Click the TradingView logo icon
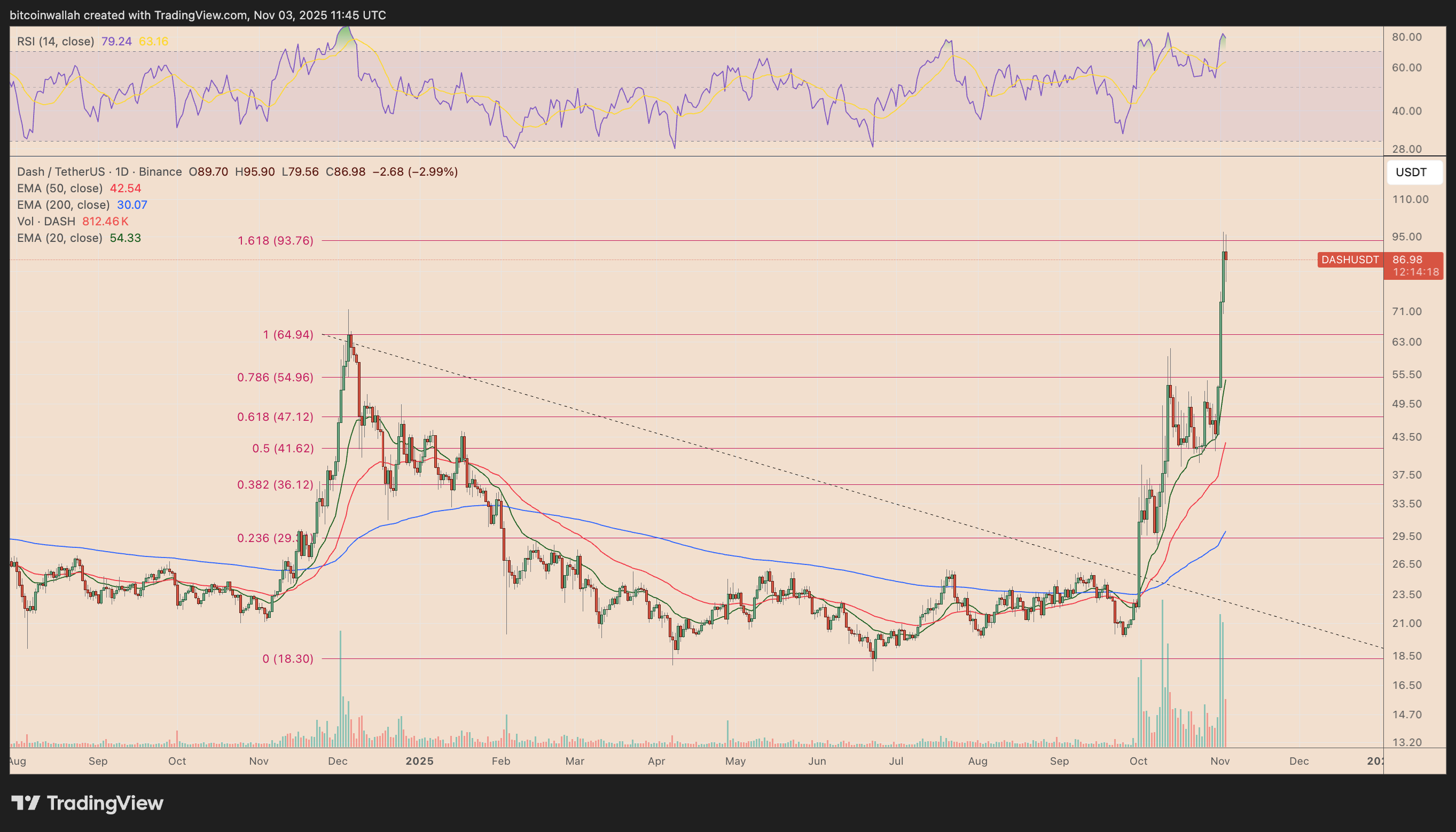This screenshot has height=832, width=1456. pyautogui.click(x=25, y=803)
